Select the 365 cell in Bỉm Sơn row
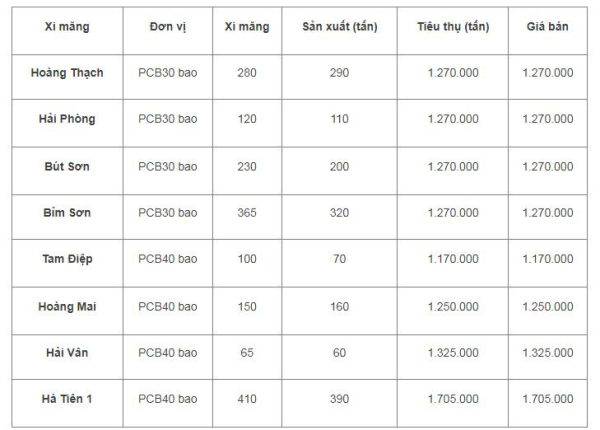Image resolution: width=600 pixels, height=430 pixels. pyautogui.click(x=248, y=212)
